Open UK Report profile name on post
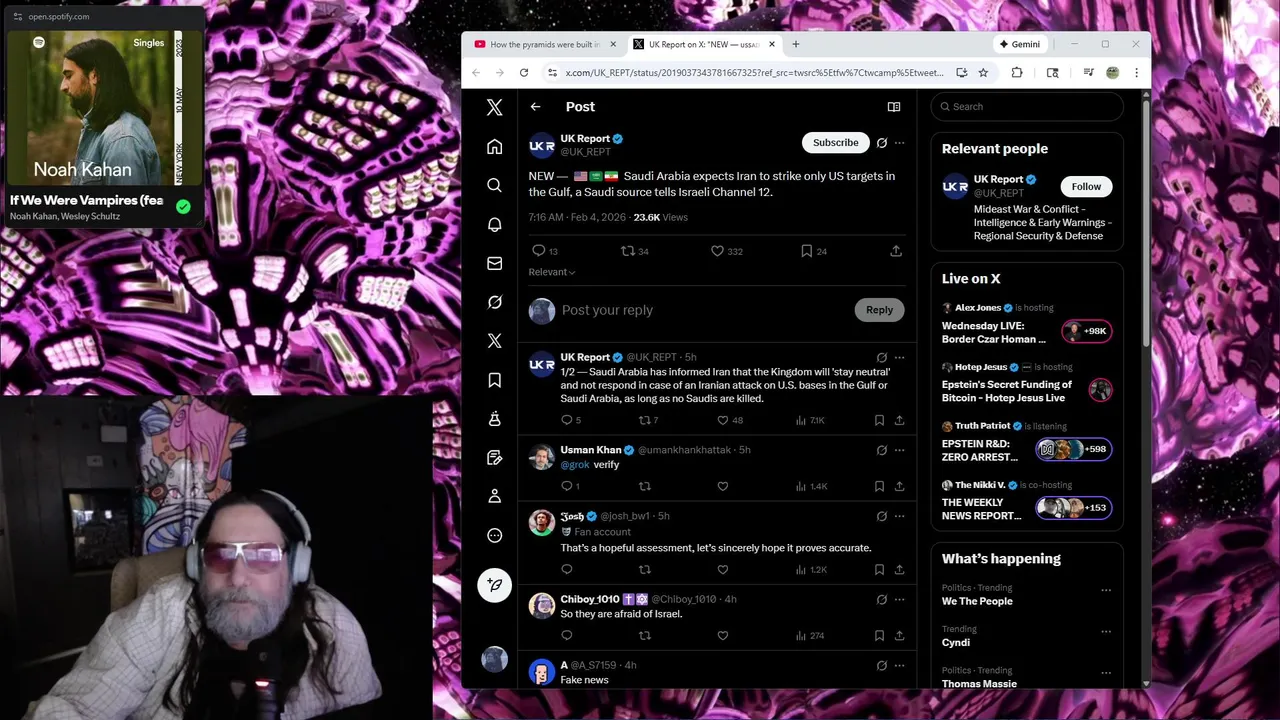This screenshot has height=720, width=1280. click(585, 139)
